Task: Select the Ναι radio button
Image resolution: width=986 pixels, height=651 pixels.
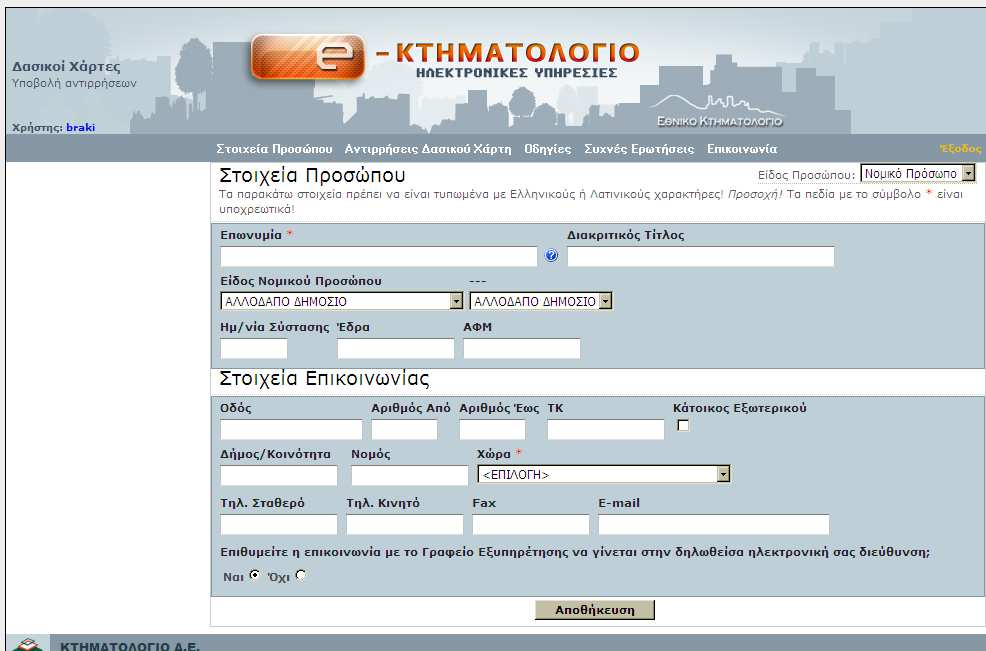Action: click(255, 575)
